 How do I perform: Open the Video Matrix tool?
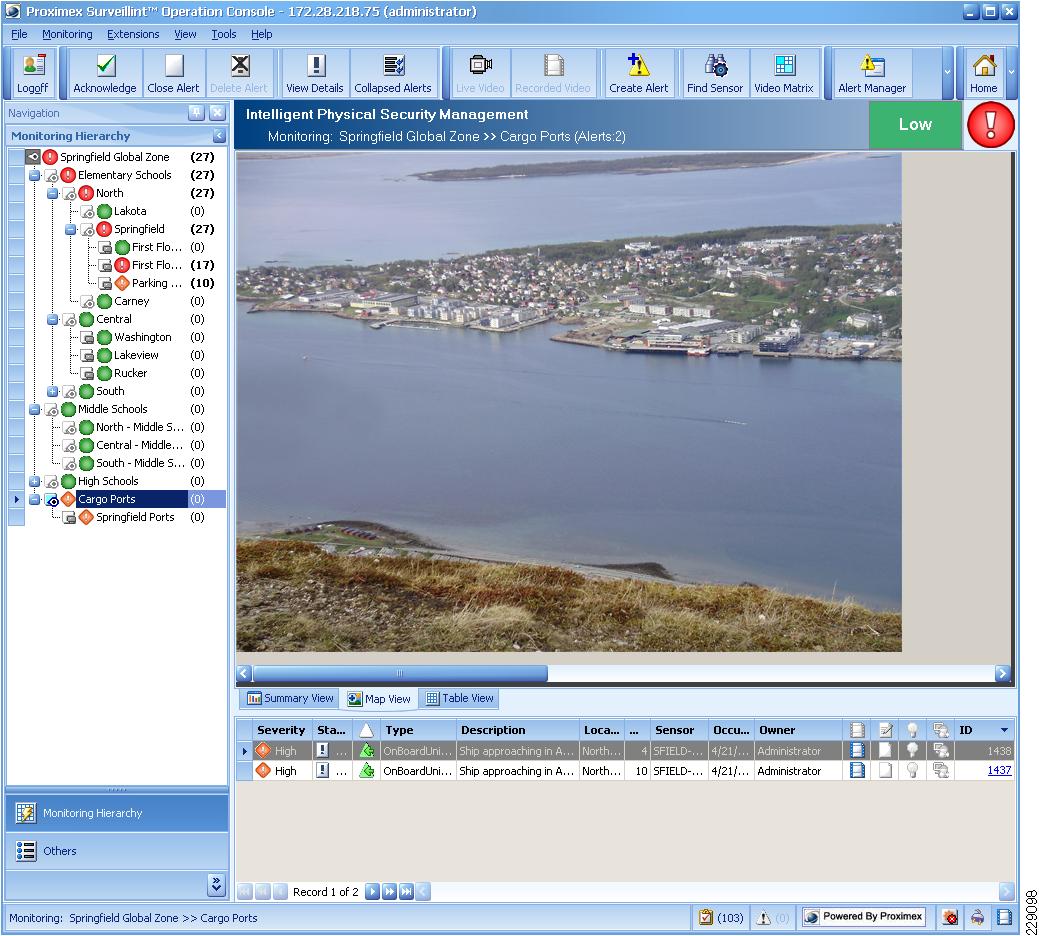click(784, 73)
